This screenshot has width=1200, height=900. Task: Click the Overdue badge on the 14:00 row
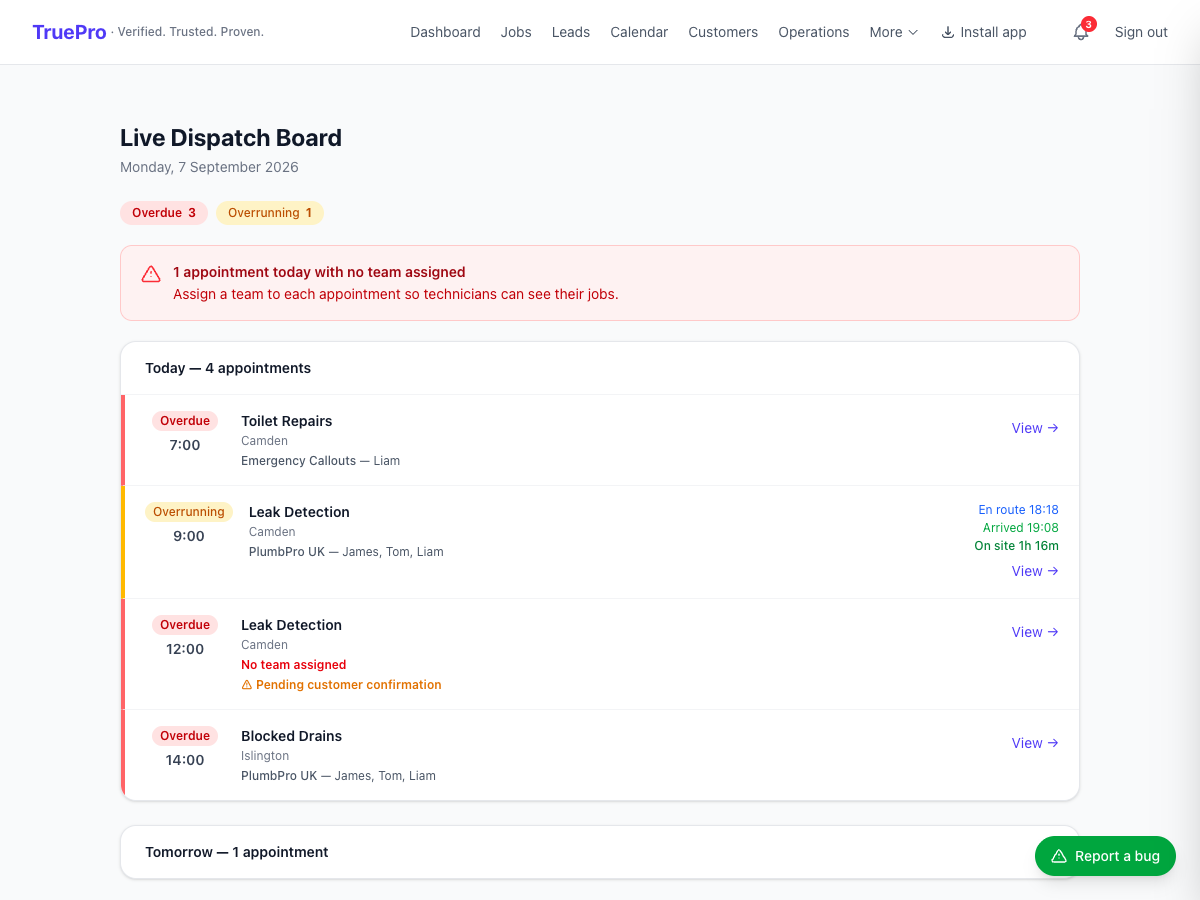point(185,736)
